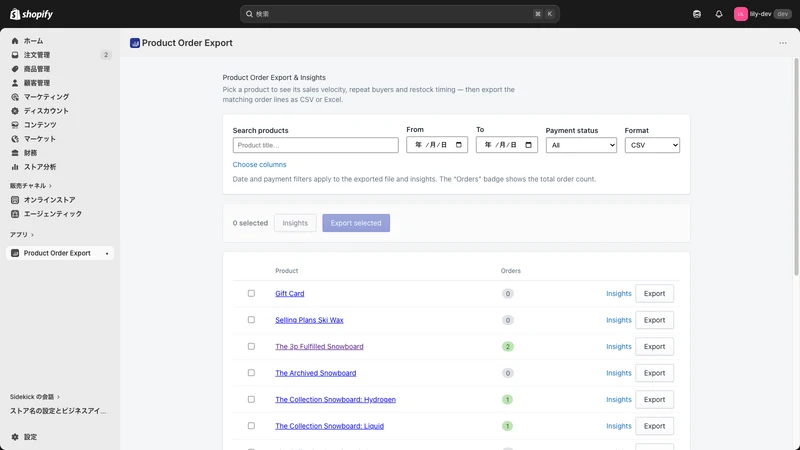Open products tag icon (商品管理)
The height and width of the screenshot is (450, 800).
point(15,69)
